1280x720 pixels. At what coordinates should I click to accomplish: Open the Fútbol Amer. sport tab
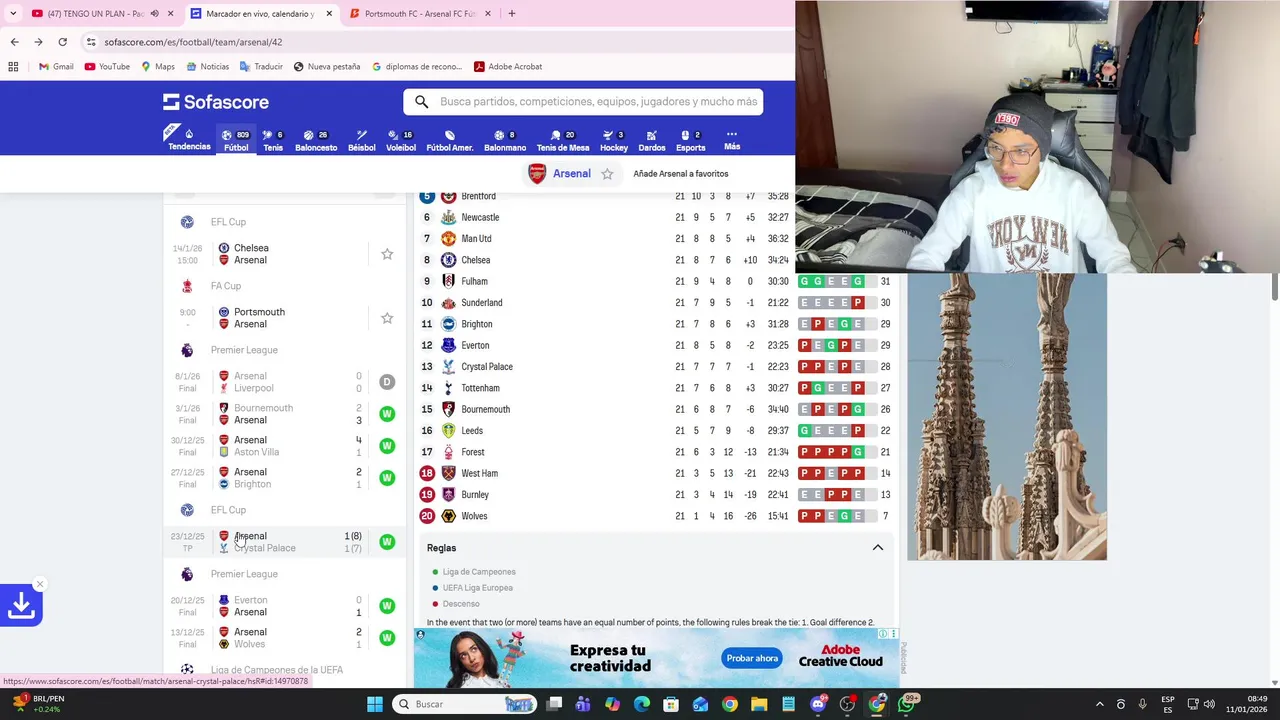[450, 140]
